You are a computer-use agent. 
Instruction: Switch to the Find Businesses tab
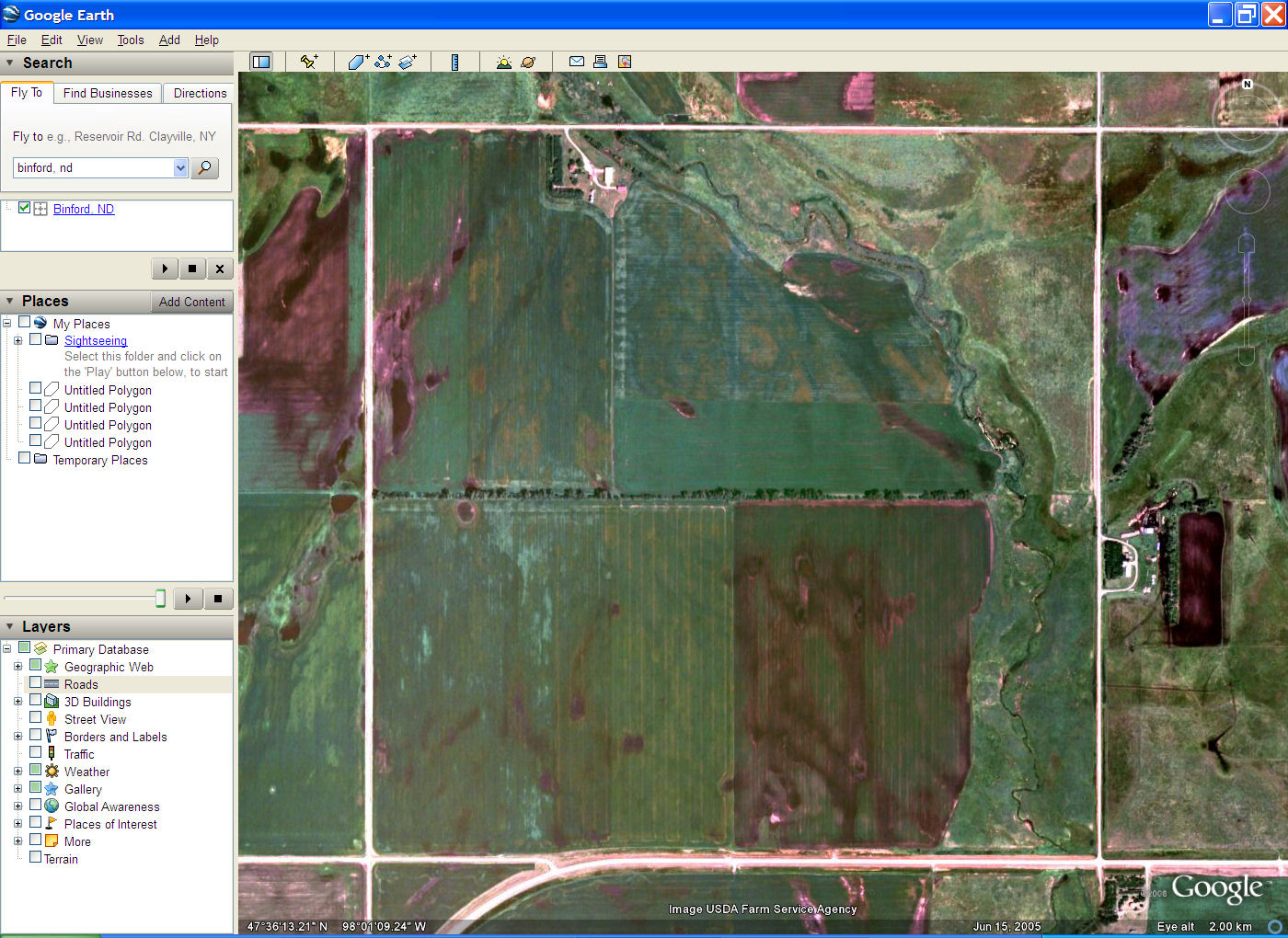pyautogui.click(x=108, y=93)
